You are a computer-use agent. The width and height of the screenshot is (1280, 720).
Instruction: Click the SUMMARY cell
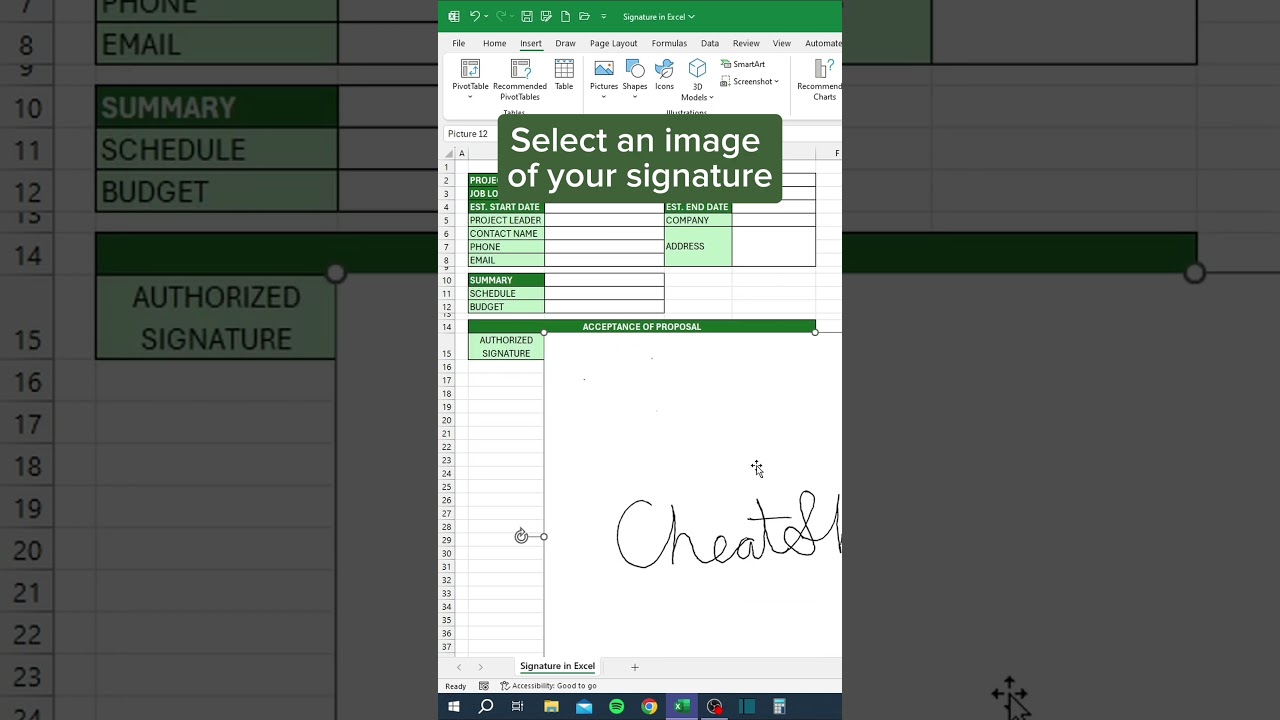[506, 280]
